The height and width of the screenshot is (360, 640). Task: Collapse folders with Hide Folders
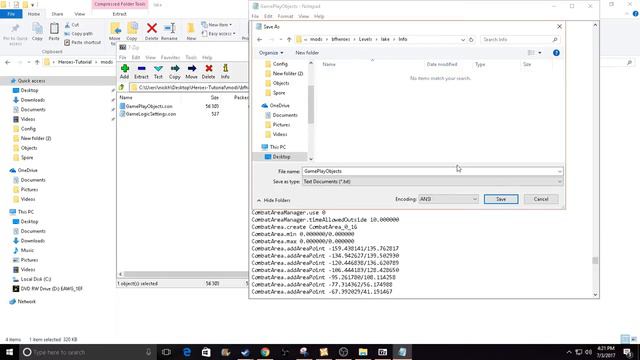point(273,200)
